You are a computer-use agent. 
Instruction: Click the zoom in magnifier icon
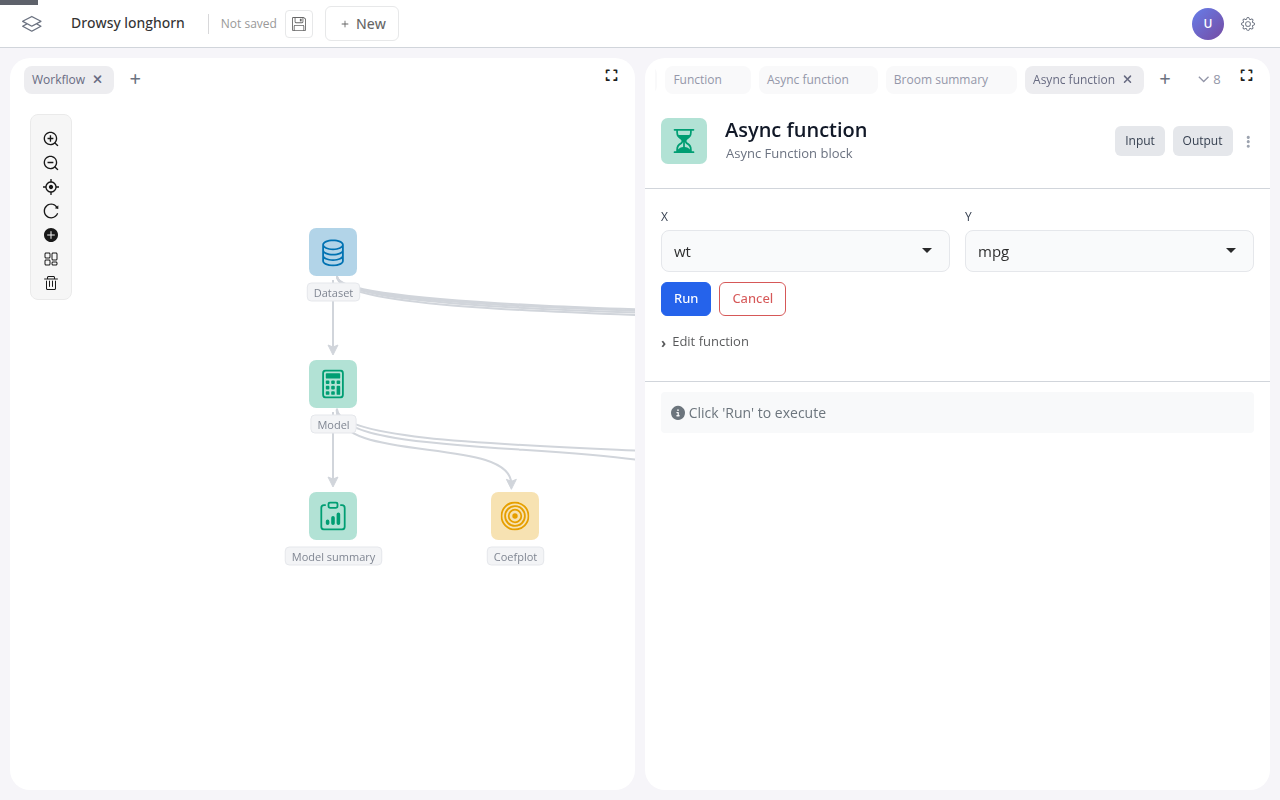51,139
